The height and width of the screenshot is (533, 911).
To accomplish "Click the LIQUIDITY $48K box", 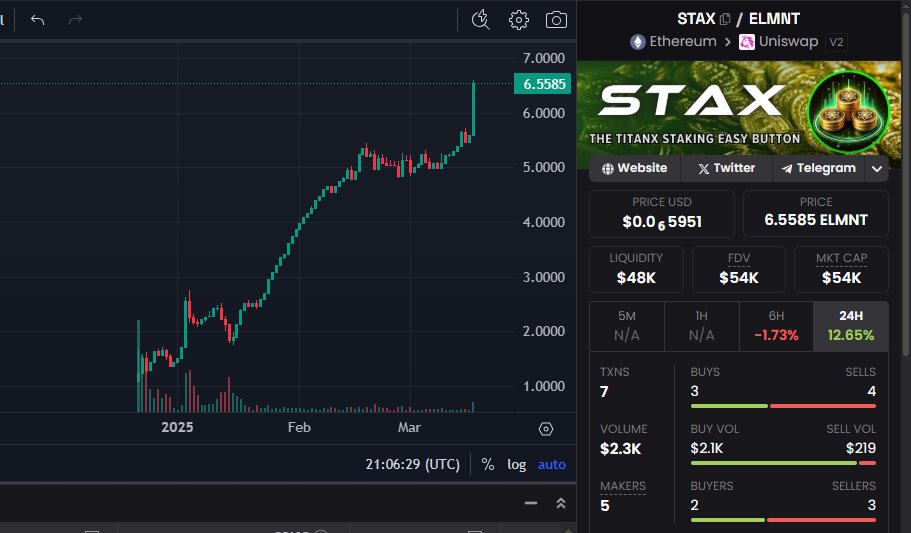I will (x=636, y=269).
